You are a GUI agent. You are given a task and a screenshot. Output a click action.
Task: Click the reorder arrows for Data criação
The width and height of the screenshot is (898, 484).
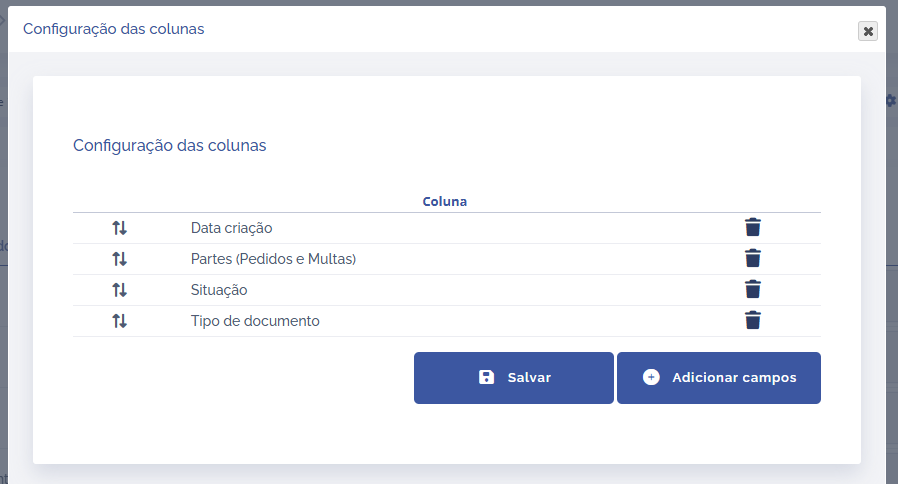point(119,228)
